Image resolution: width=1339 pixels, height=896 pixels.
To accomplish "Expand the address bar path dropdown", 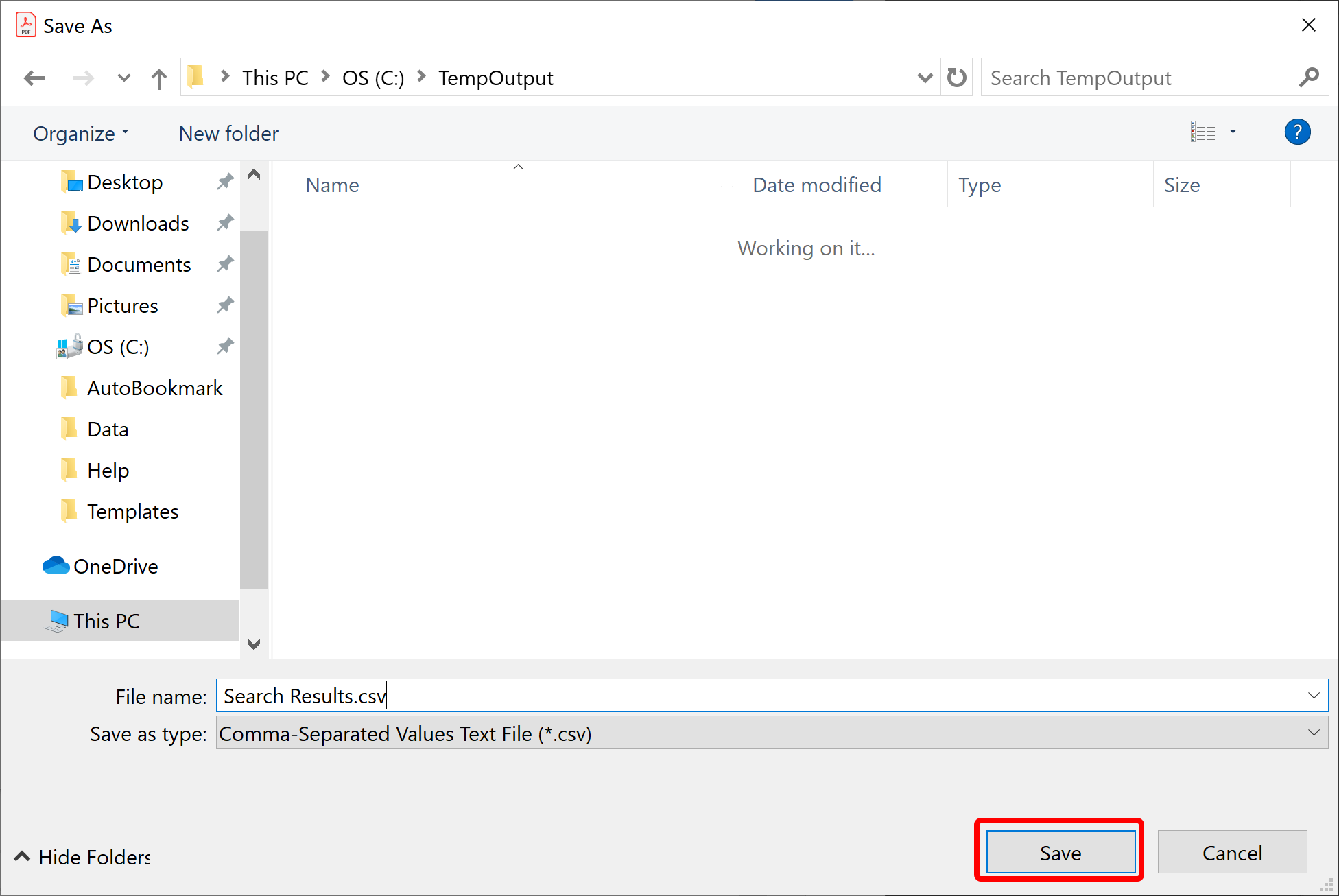I will pyautogui.click(x=921, y=77).
